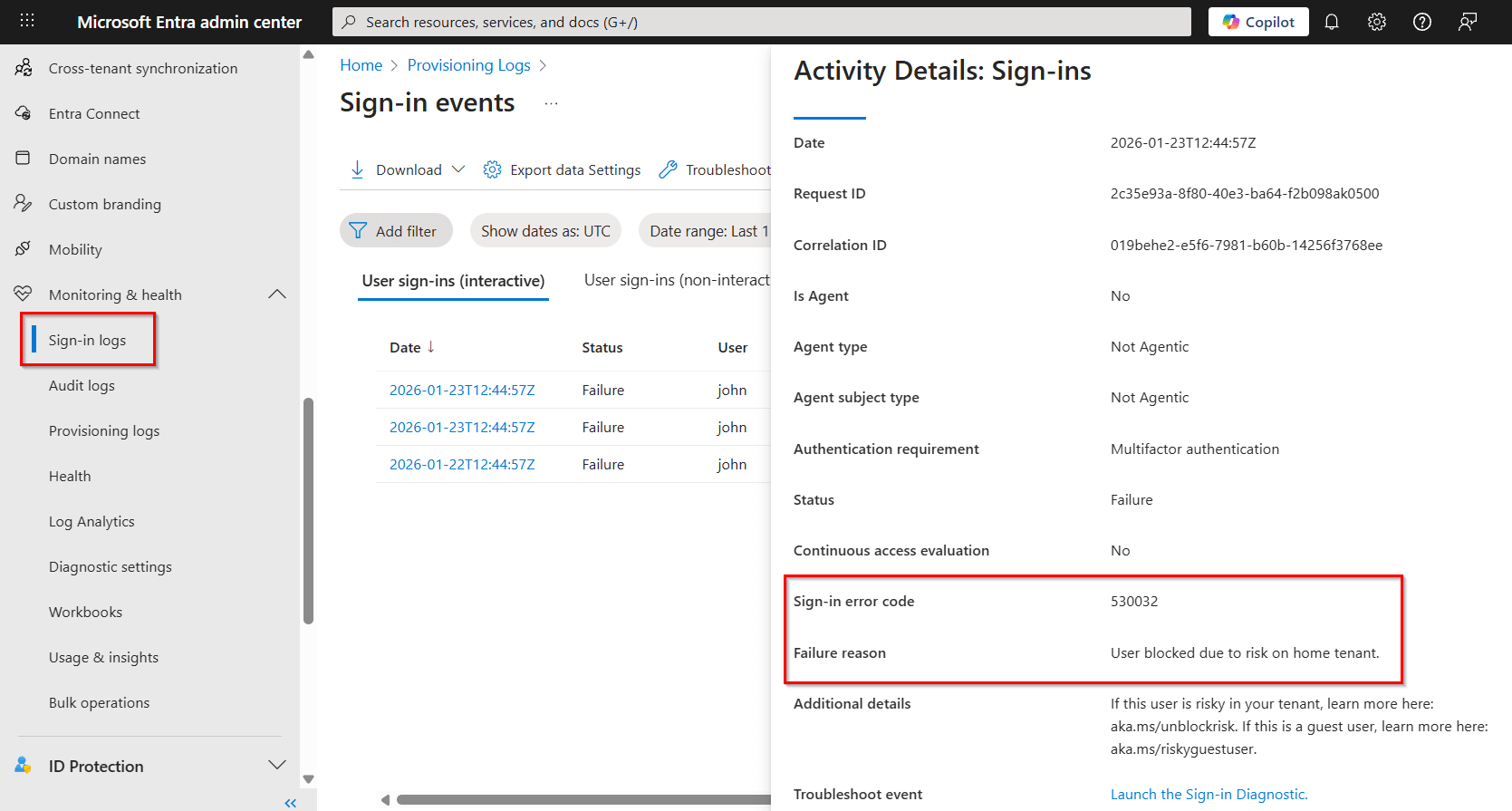Click the Copilot button
Screen dimensions: 1512x811
1257,22
